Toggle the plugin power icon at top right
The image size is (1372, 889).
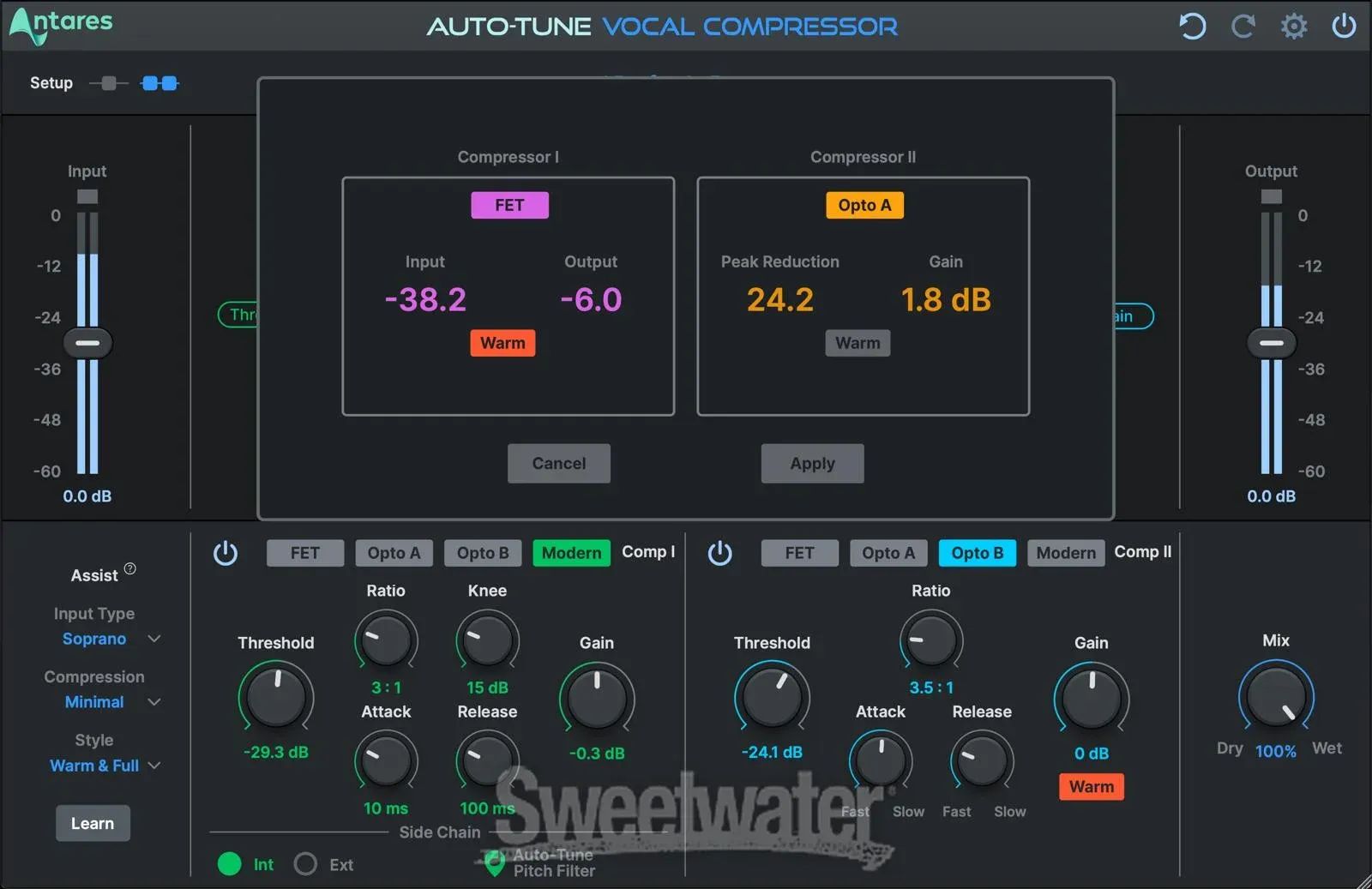click(x=1344, y=26)
